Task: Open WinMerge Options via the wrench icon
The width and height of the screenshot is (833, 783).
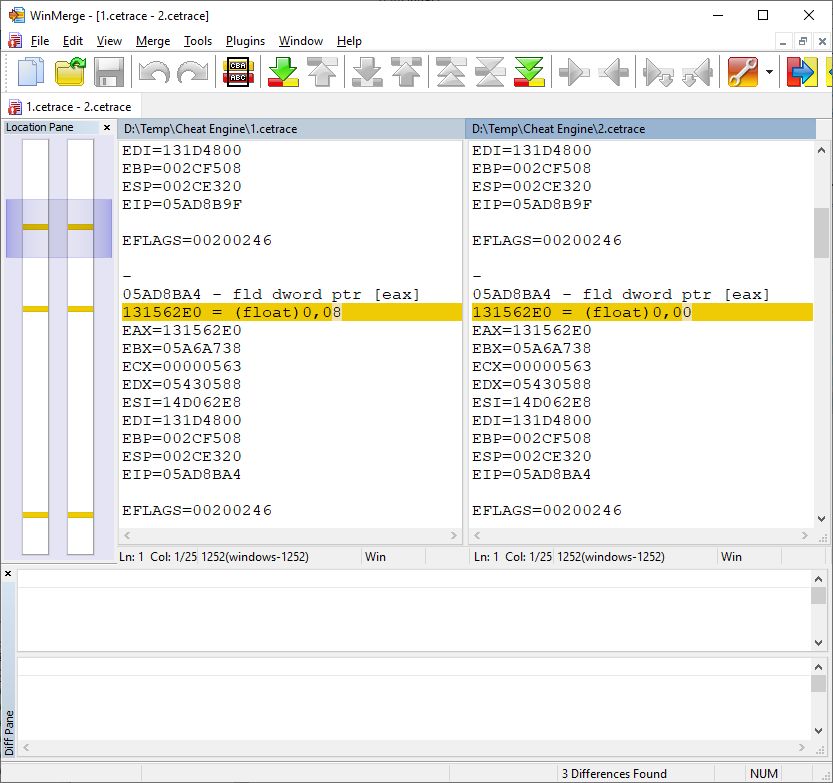Action: click(741, 71)
